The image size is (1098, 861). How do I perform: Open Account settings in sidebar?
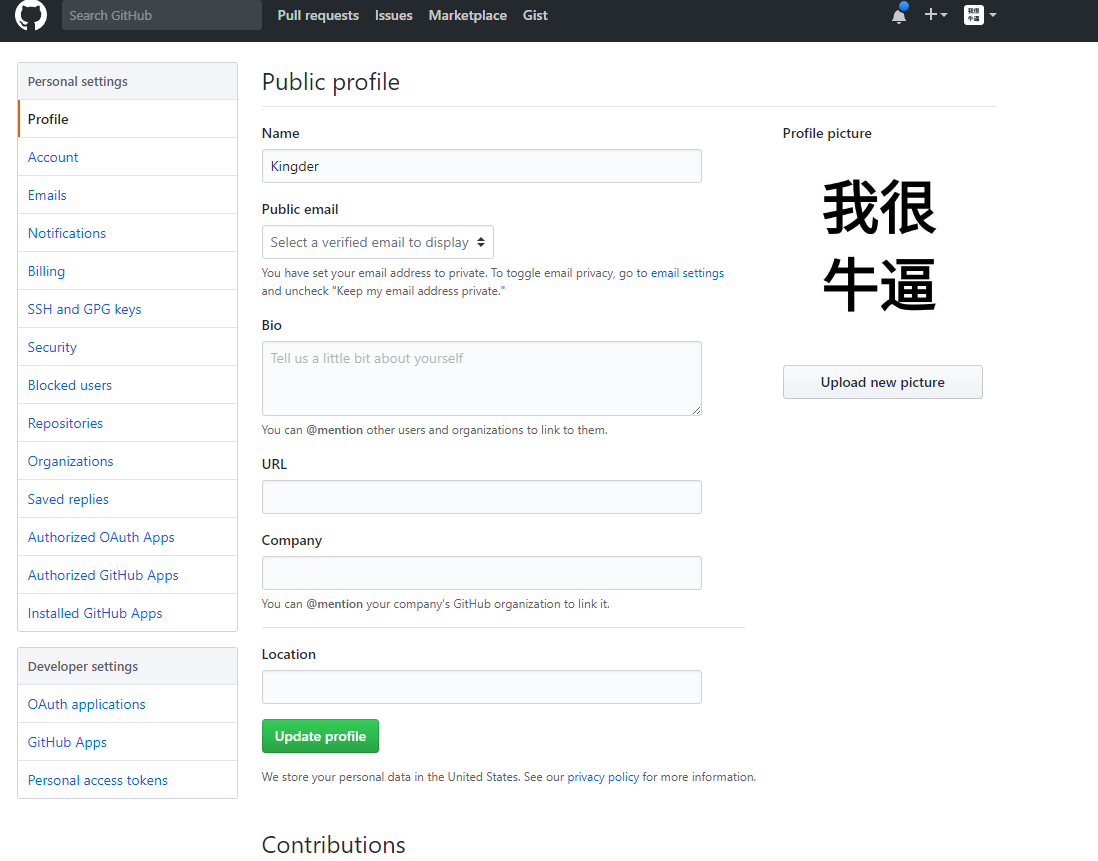click(127, 158)
